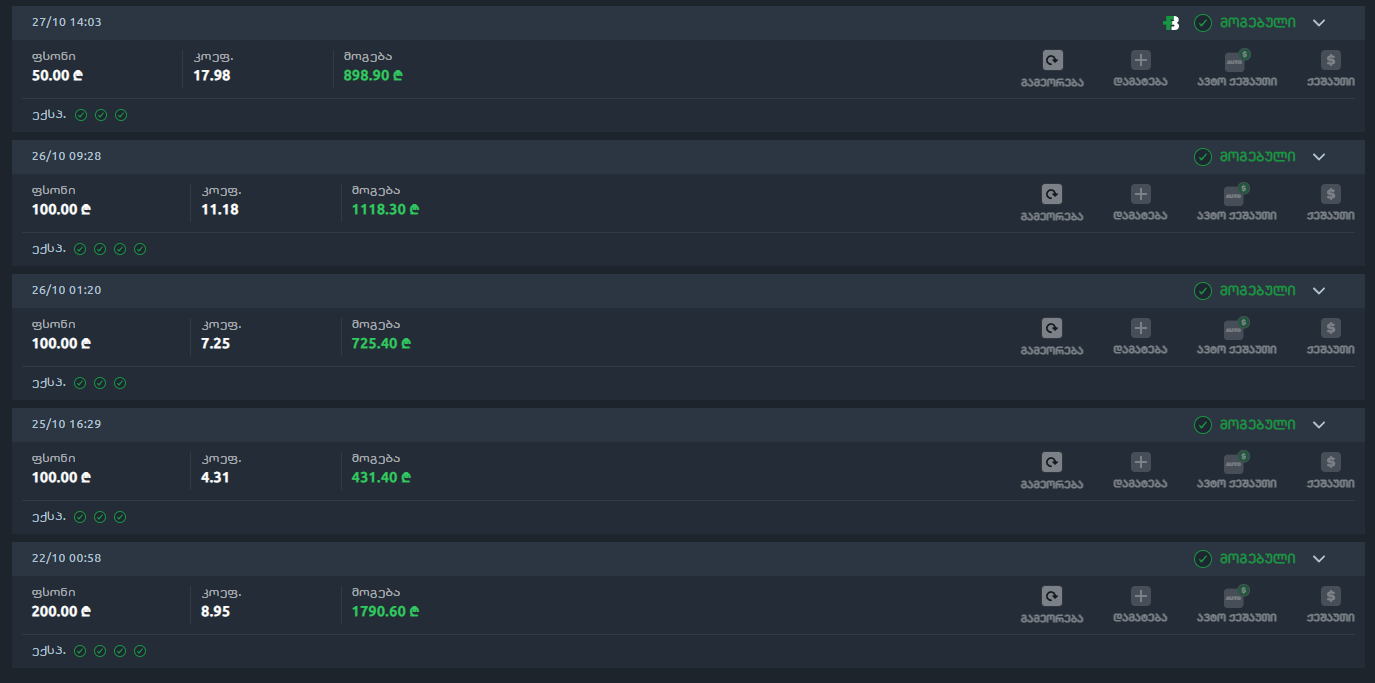Click the მოგებული status label on the 26/10 01:20 bet

[1257, 291]
